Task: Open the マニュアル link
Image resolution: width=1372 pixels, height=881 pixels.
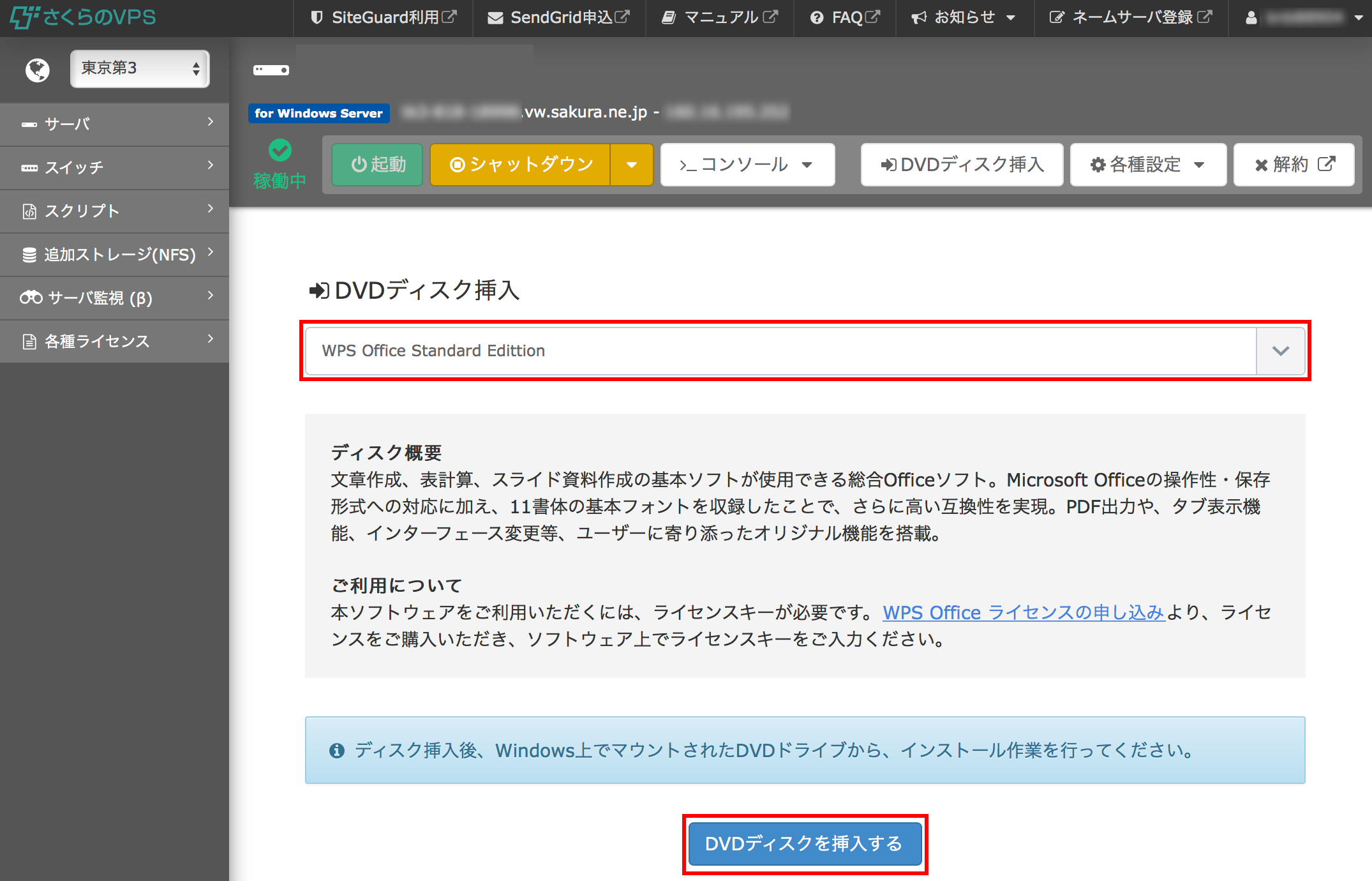Action: click(x=720, y=17)
